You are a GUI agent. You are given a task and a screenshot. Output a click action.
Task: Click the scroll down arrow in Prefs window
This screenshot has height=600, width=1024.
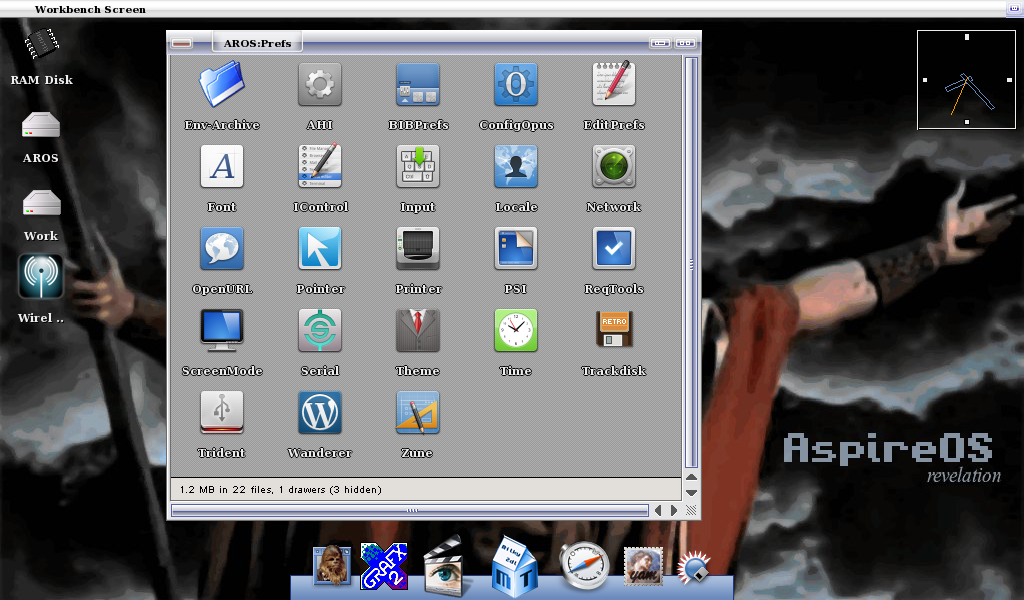(691, 493)
